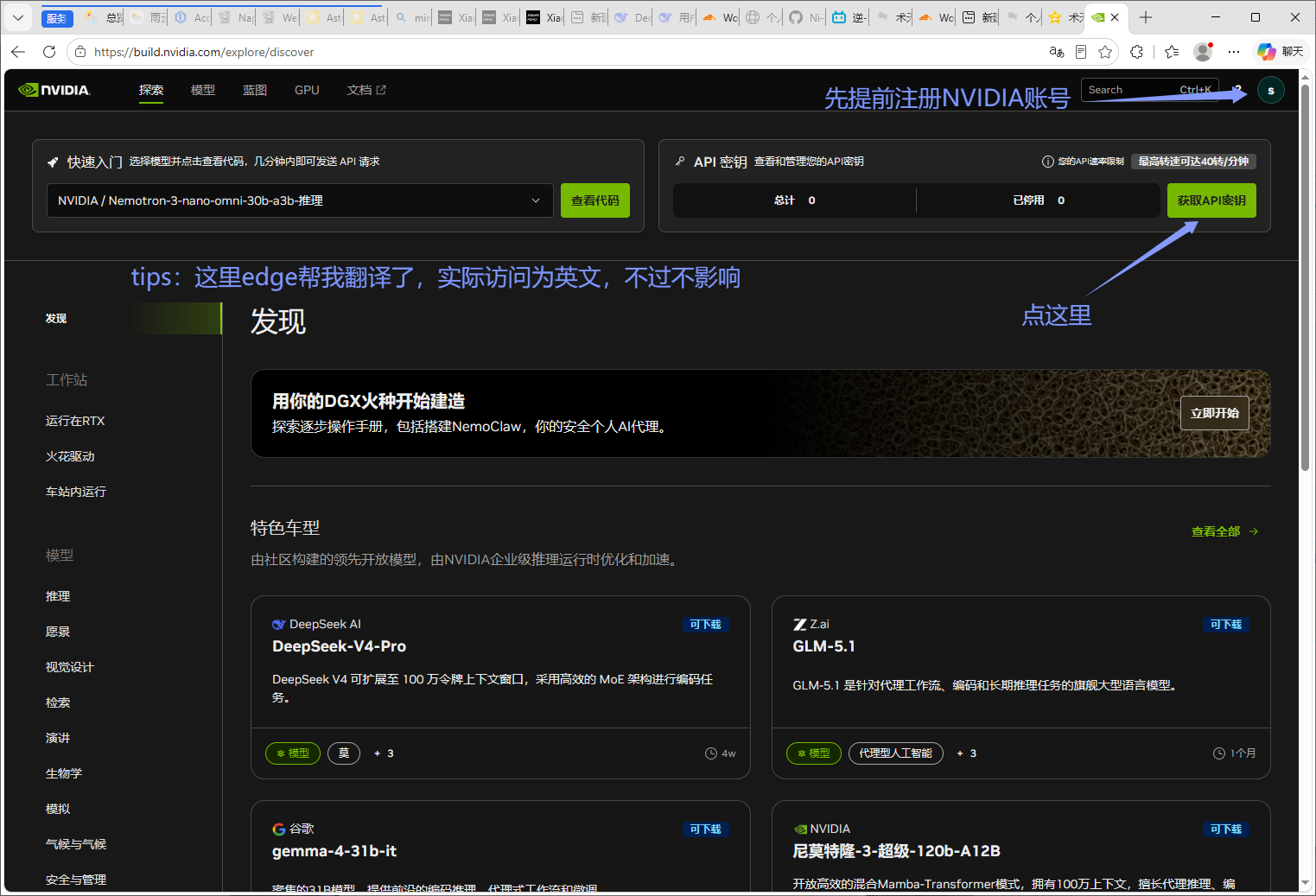Open the GLM-5.1 model card title
The image size is (1316, 896).
coord(823,646)
